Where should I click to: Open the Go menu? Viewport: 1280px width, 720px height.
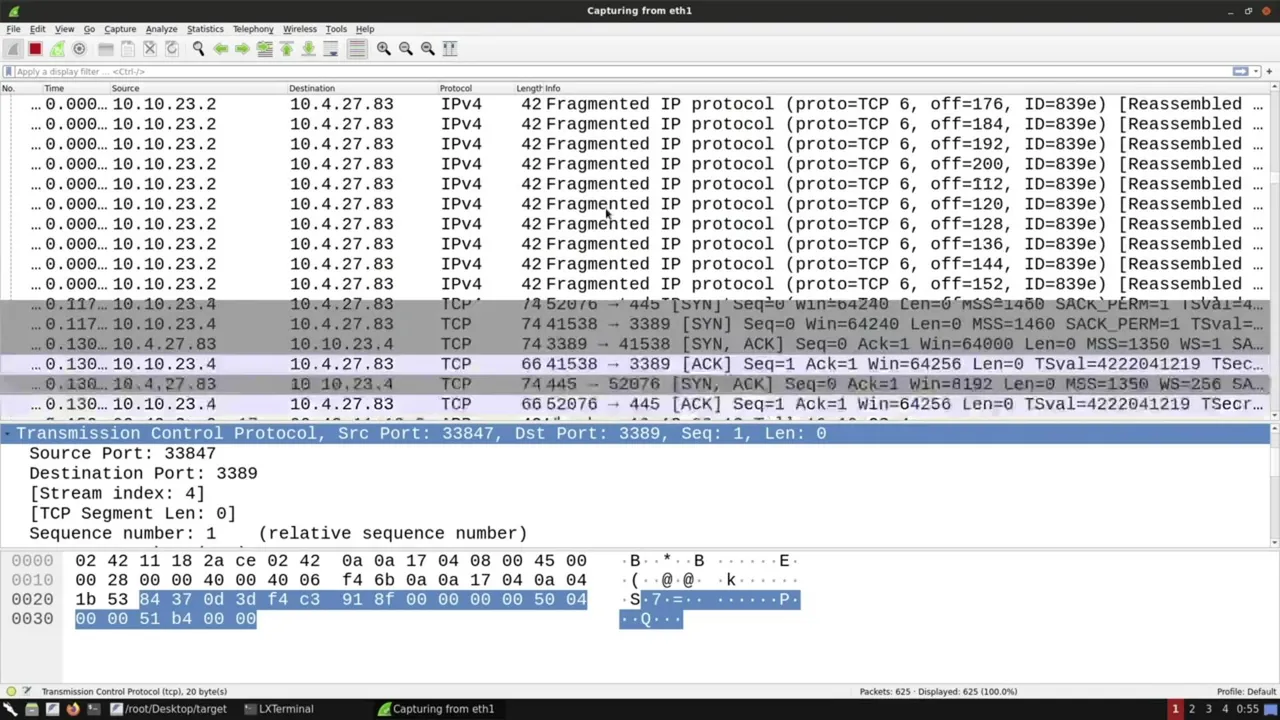tap(89, 29)
